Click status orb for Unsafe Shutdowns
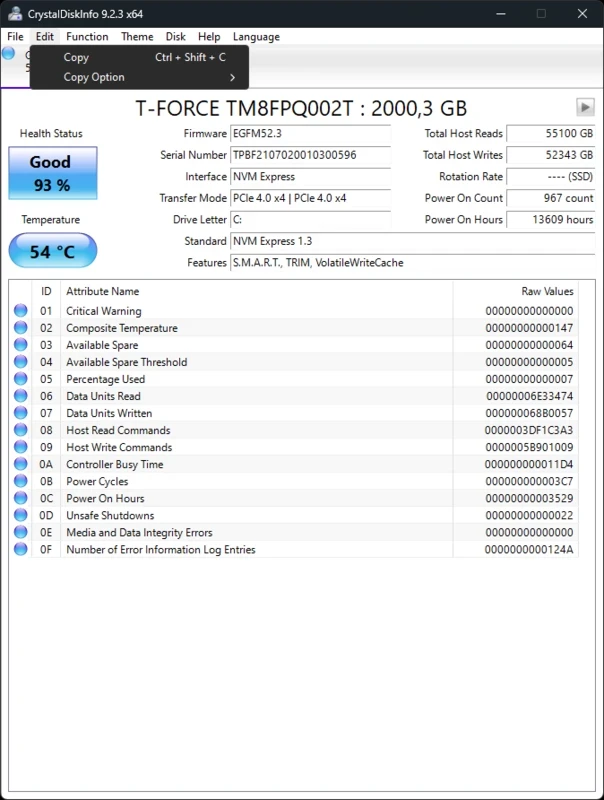This screenshot has width=604, height=800. [x=21, y=515]
